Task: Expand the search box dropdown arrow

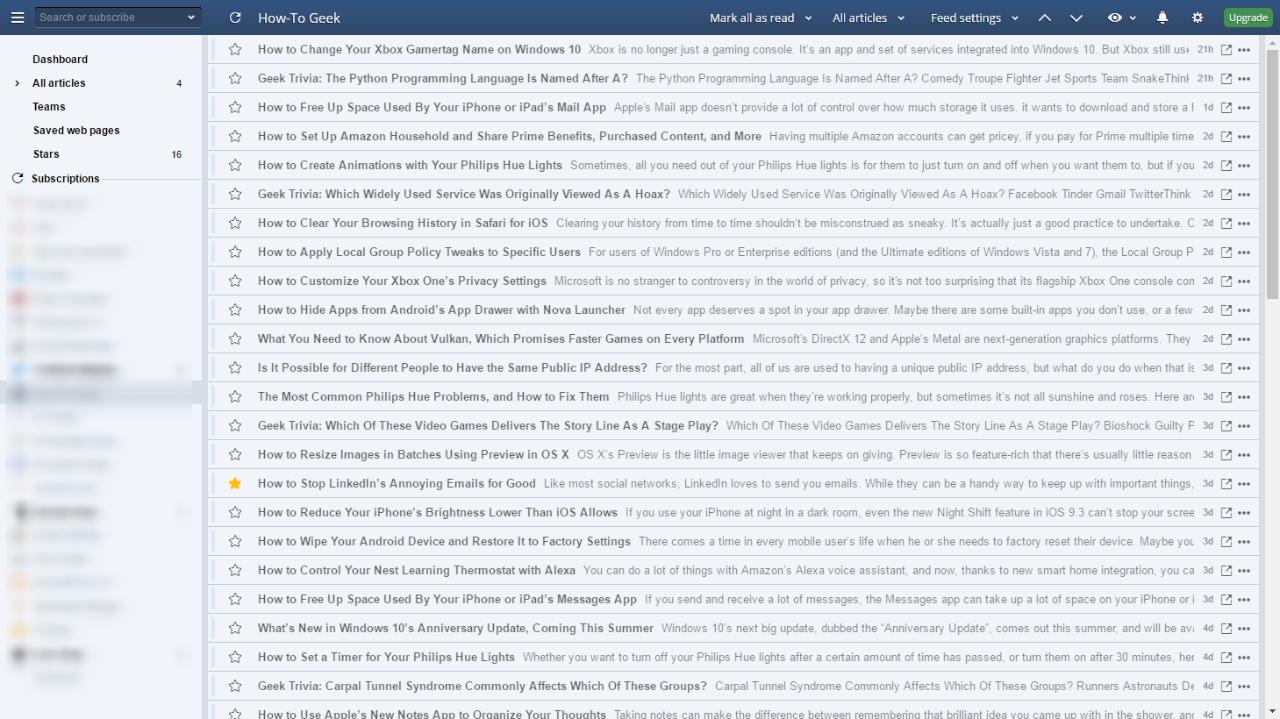Action: (191, 18)
